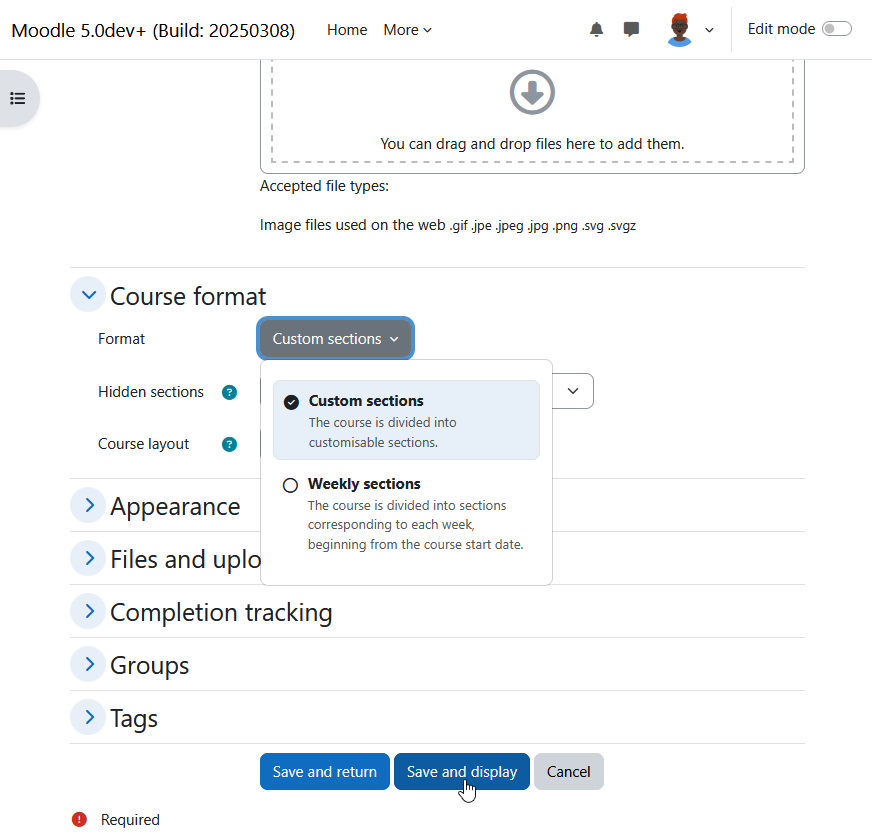The image size is (872, 840).
Task: Toggle the Edit mode switch
Action: pos(837,29)
